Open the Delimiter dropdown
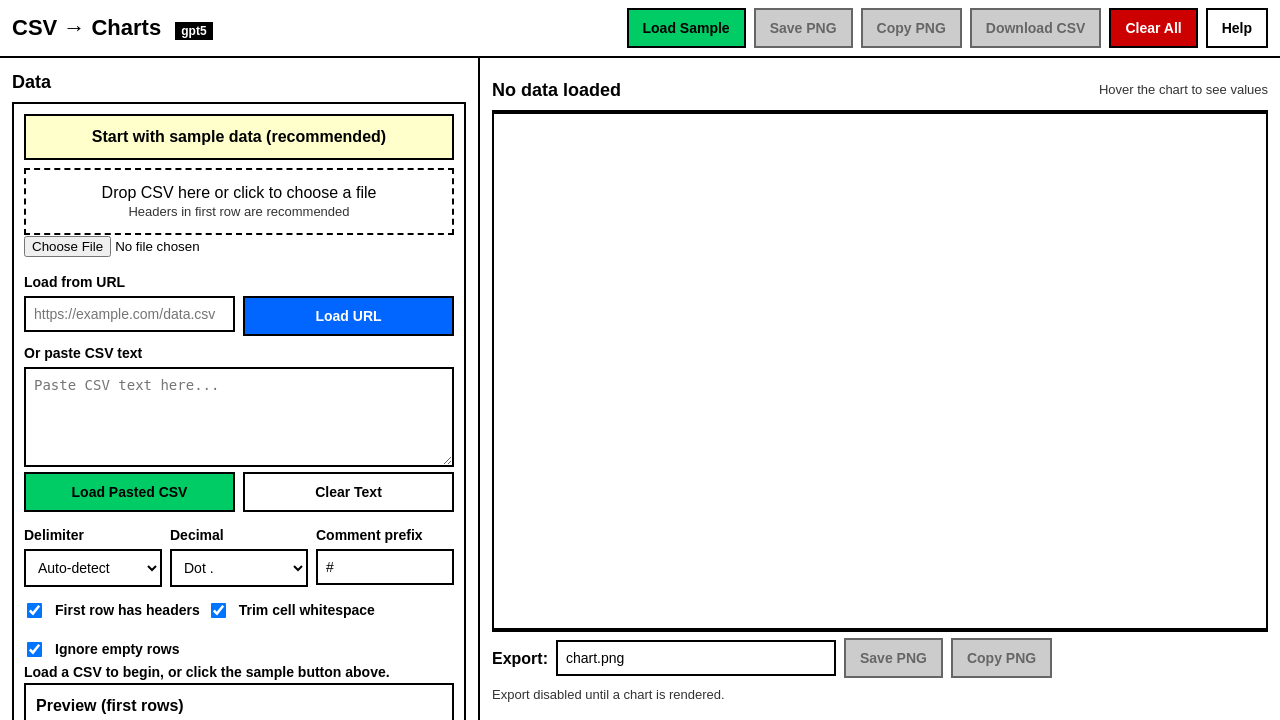1280x720 pixels. (93, 568)
